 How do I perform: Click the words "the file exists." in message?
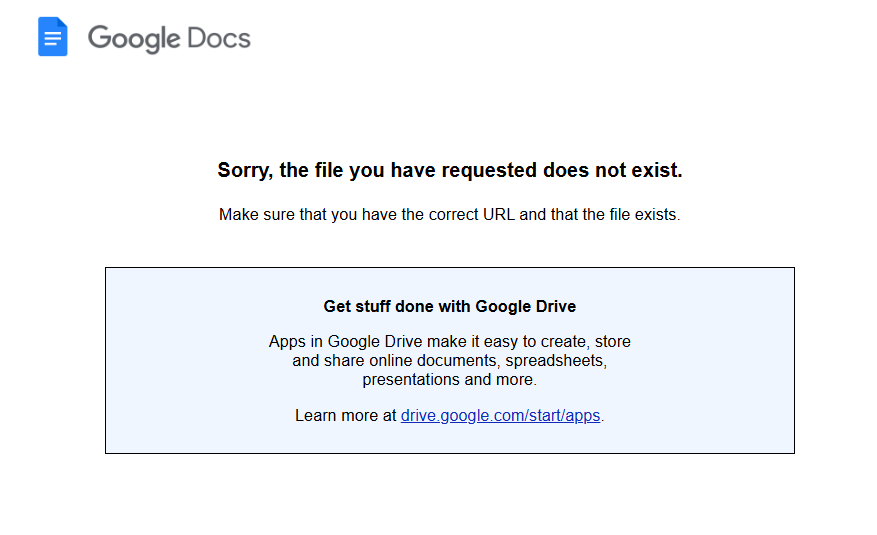click(x=625, y=214)
